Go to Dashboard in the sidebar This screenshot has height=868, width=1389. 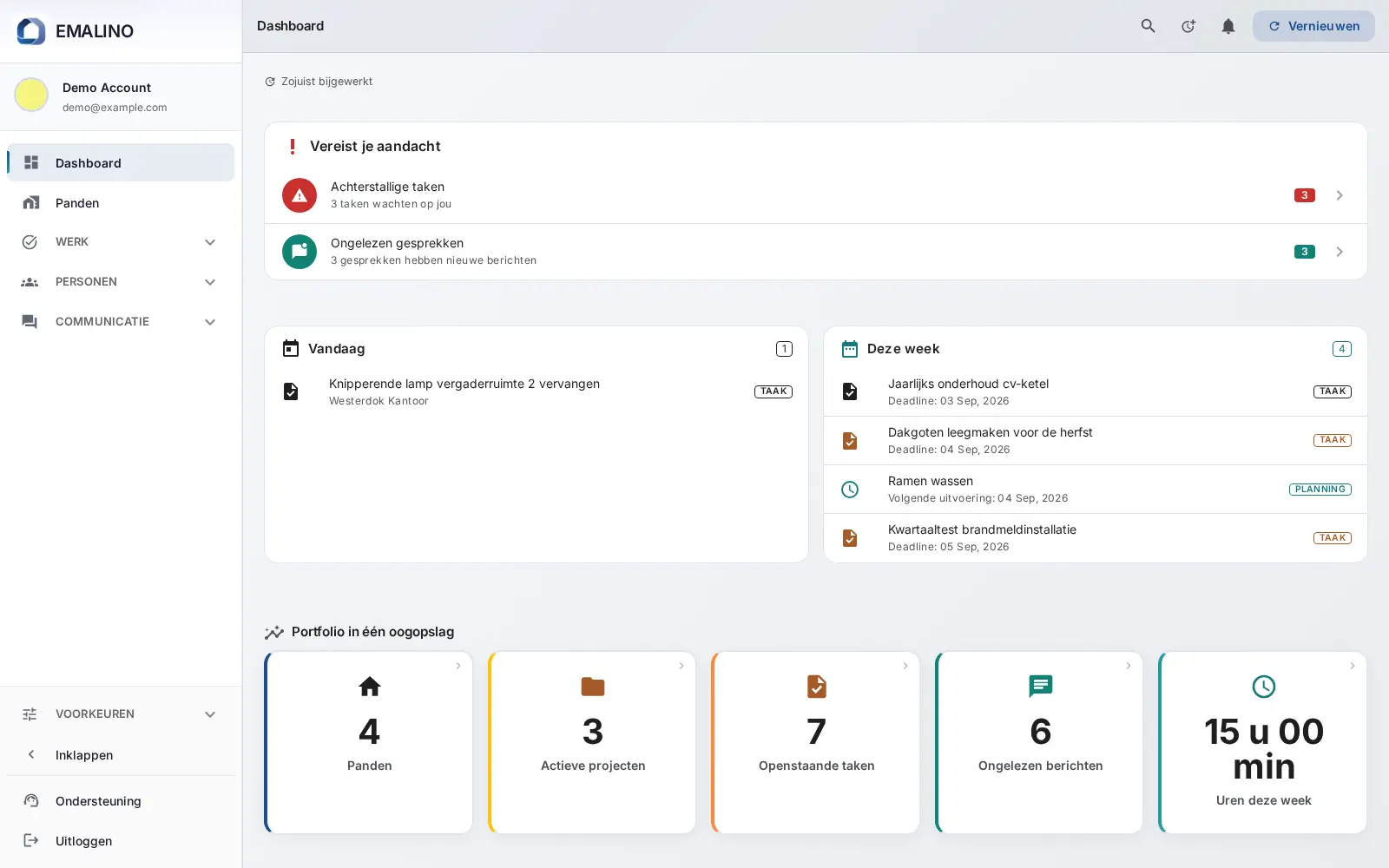click(121, 162)
